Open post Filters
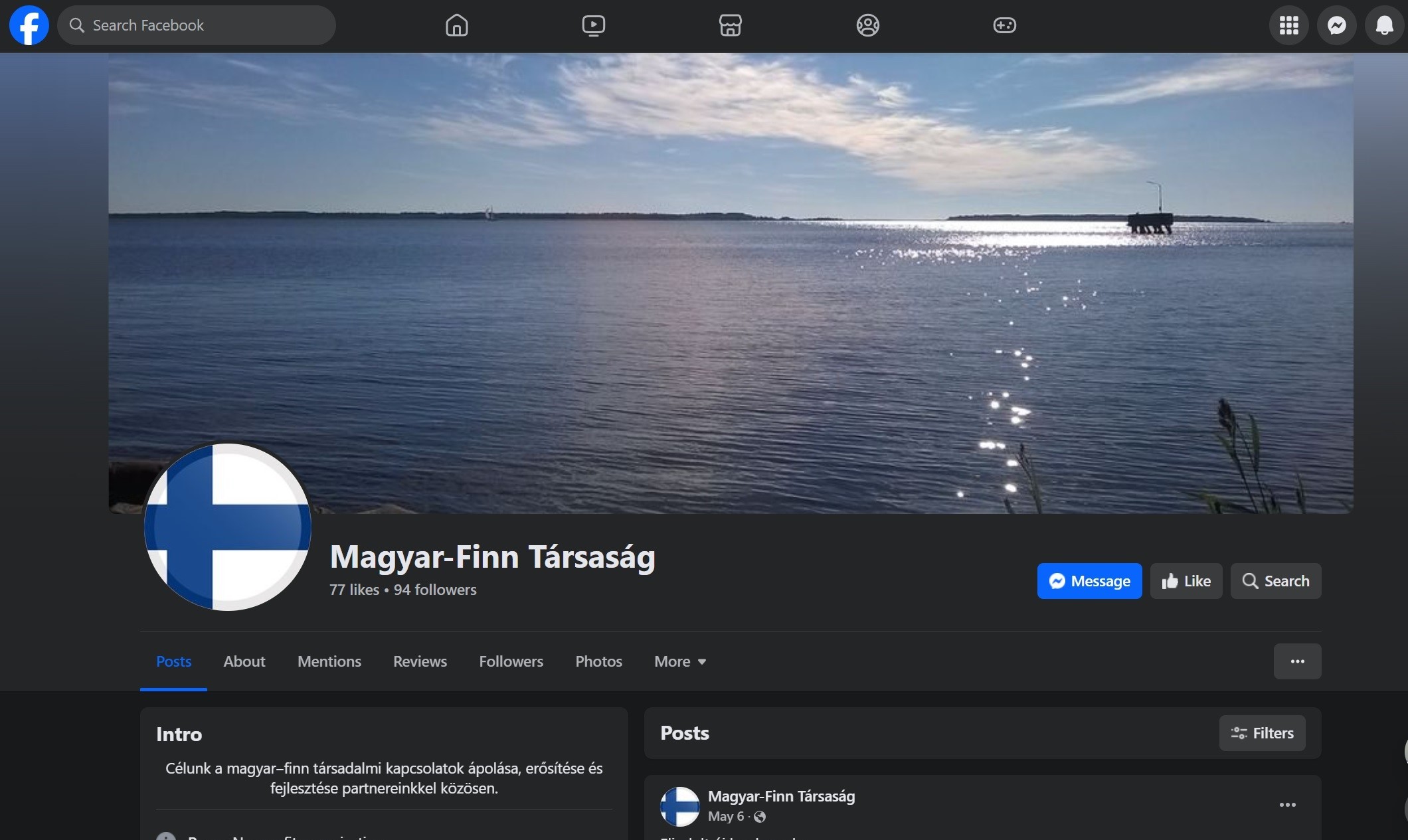Viewport: 1408px width, 840px height. point(1262,733)
